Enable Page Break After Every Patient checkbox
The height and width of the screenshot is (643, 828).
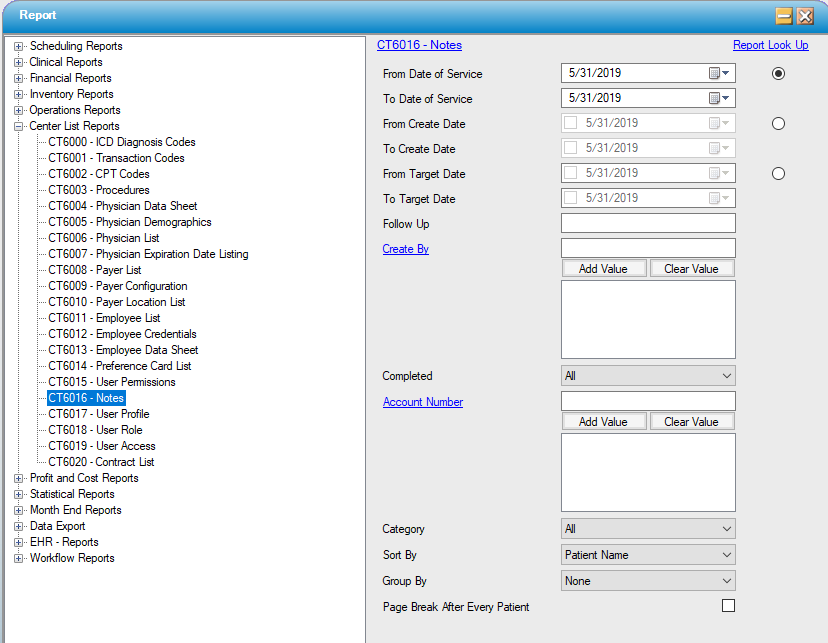tap(728, 606)
